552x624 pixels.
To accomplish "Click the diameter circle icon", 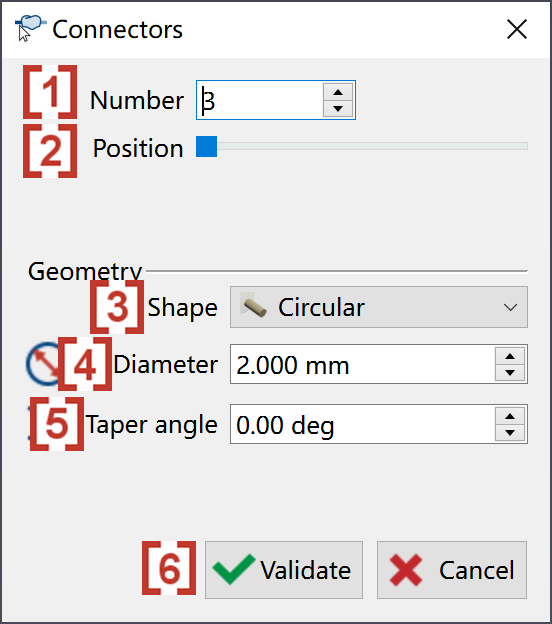I will click(x=43, y=363).
